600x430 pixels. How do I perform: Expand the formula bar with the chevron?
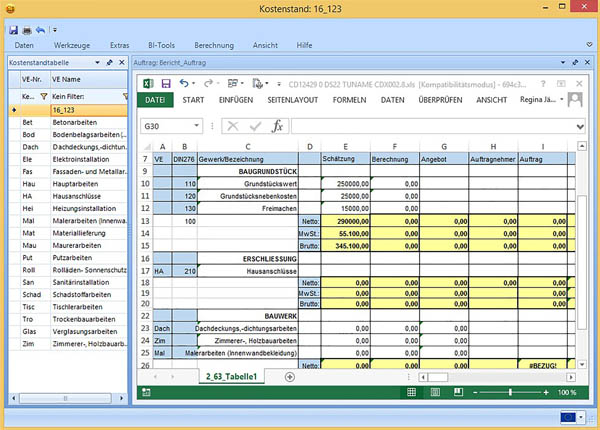(x=580, y=126)
